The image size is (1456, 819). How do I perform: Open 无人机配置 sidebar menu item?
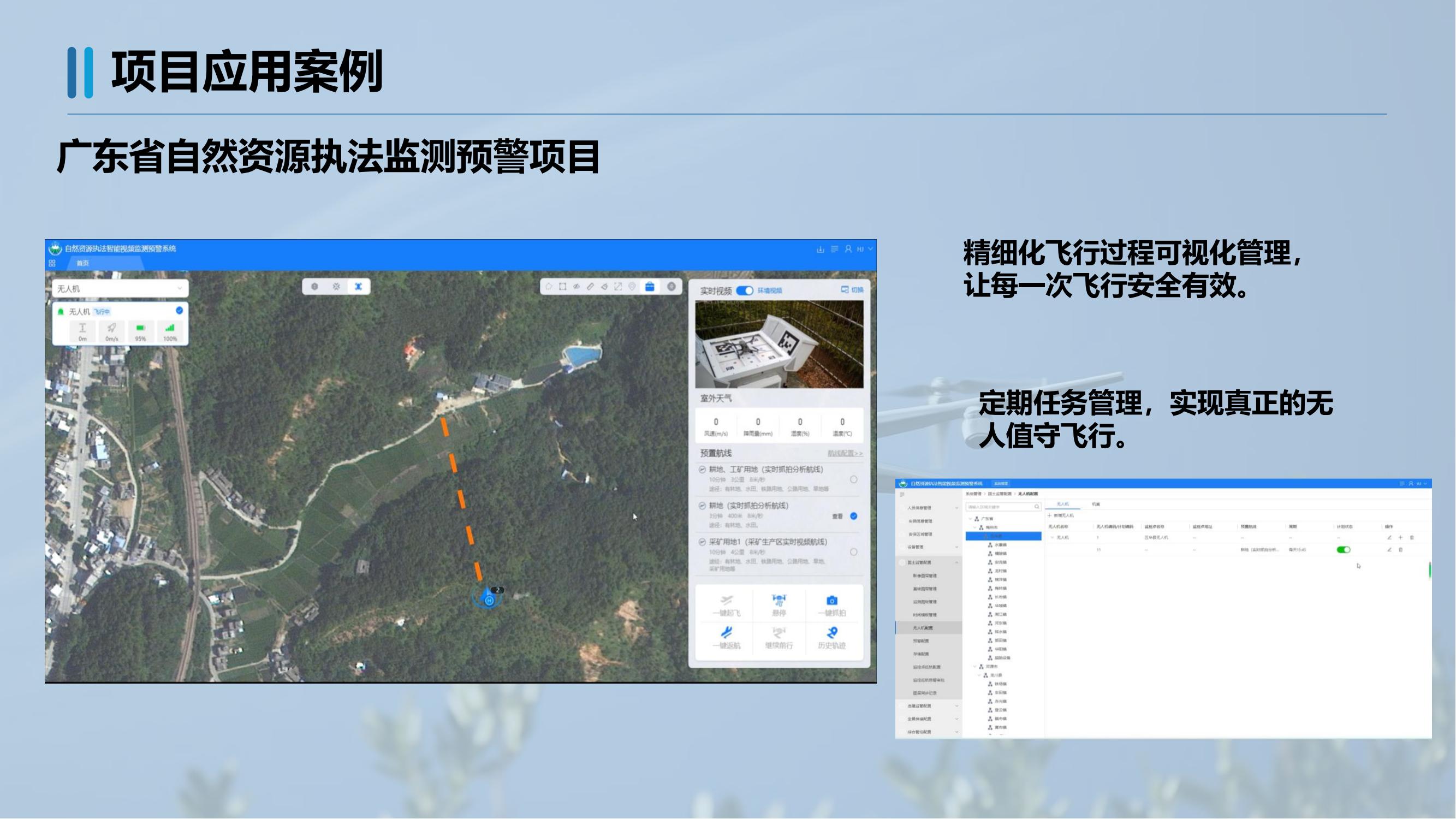coord(923,627)
